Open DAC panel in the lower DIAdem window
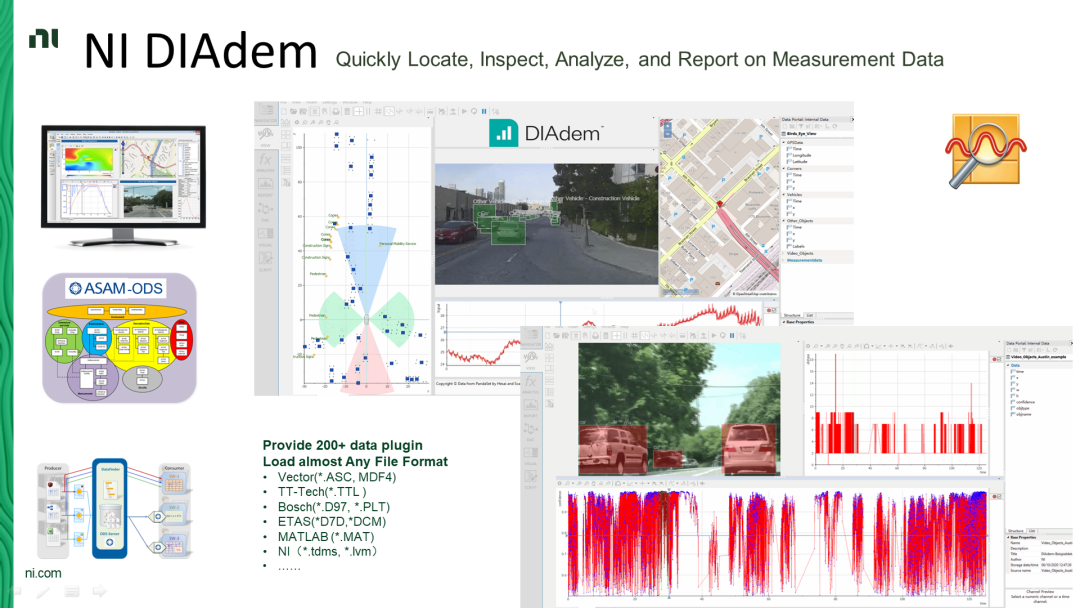The image size is (1080, 608). (530, 432)
